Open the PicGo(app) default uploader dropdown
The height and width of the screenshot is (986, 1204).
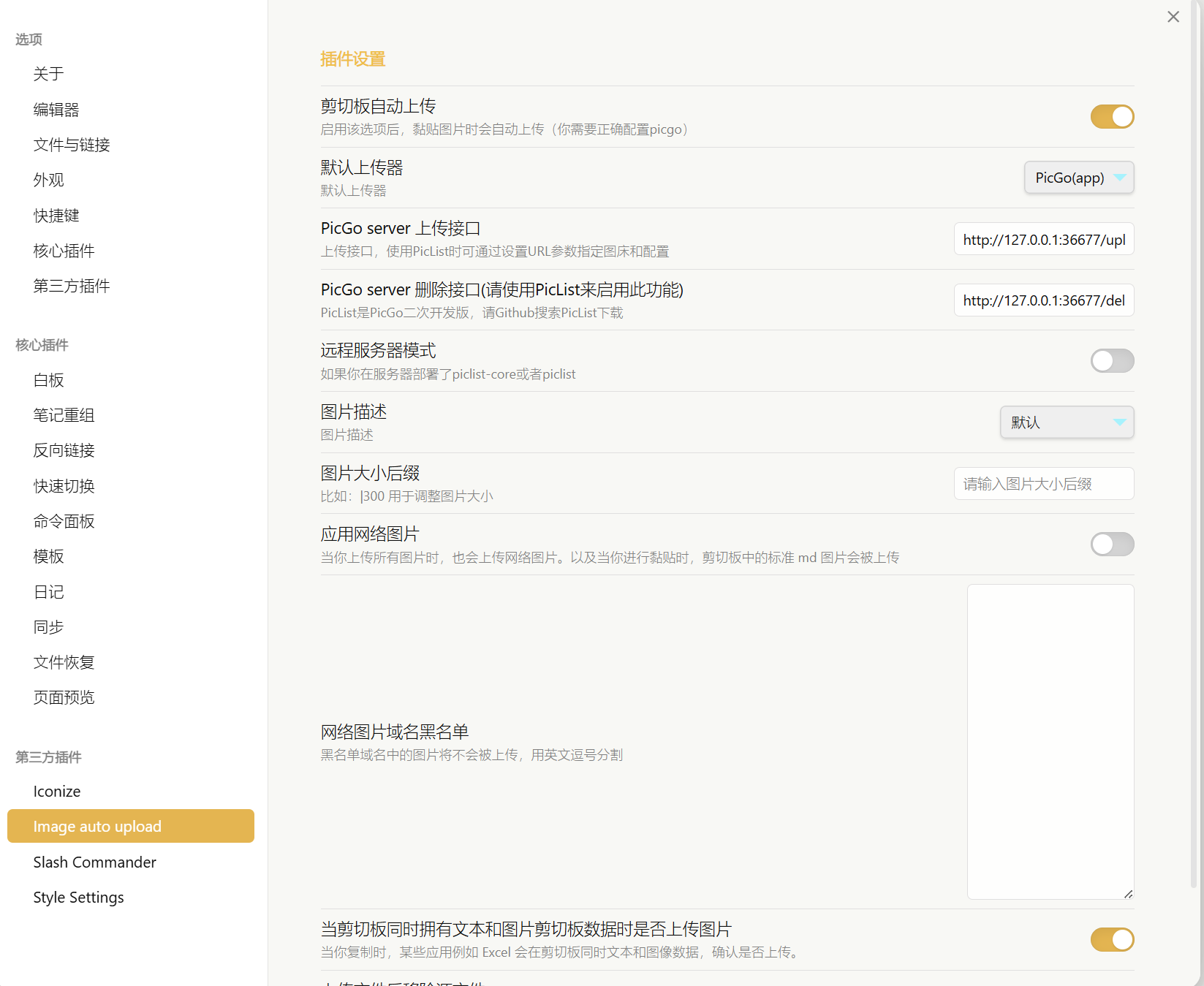[1078, 178]
